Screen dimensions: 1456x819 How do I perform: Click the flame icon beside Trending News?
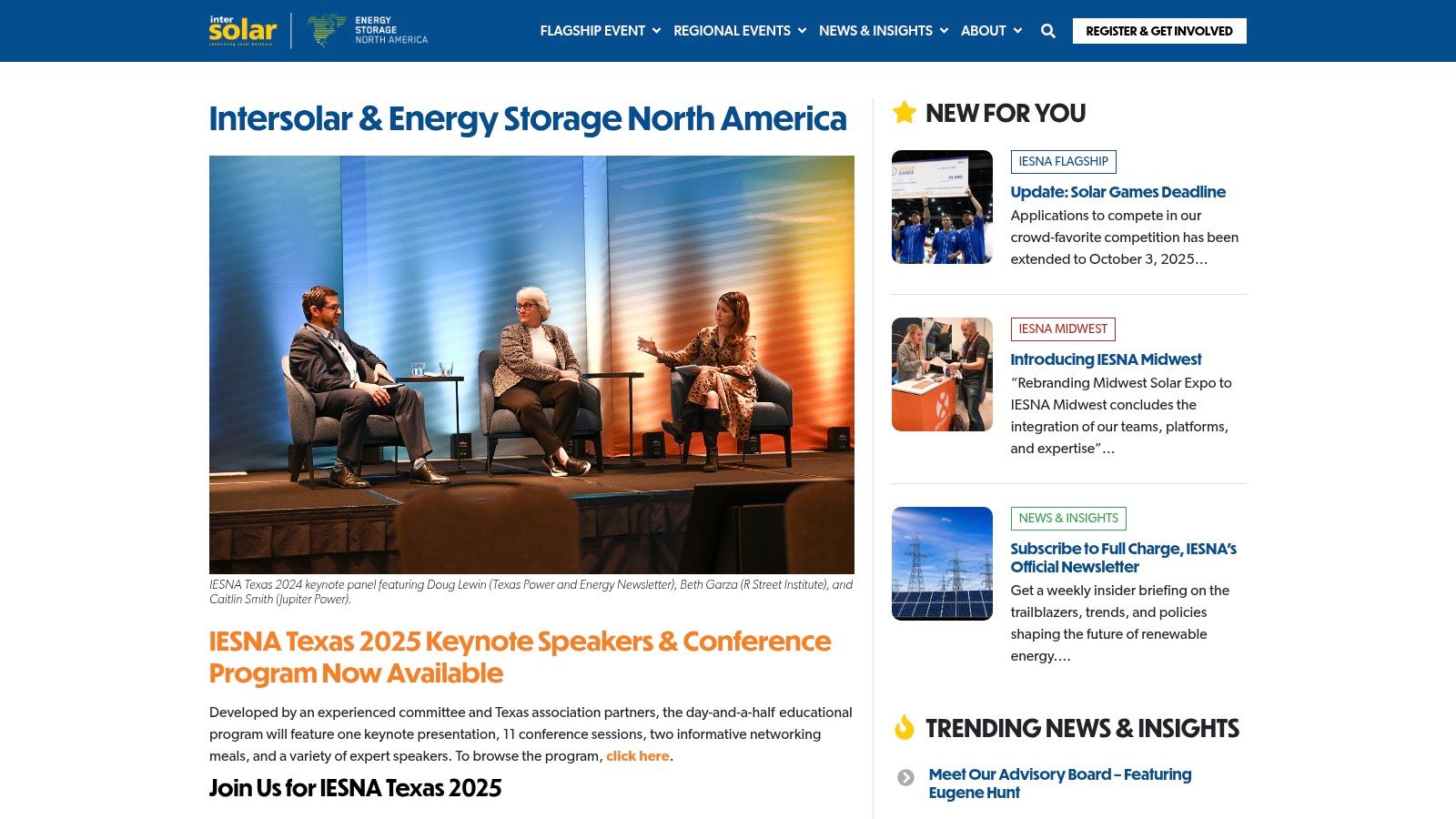904,728
